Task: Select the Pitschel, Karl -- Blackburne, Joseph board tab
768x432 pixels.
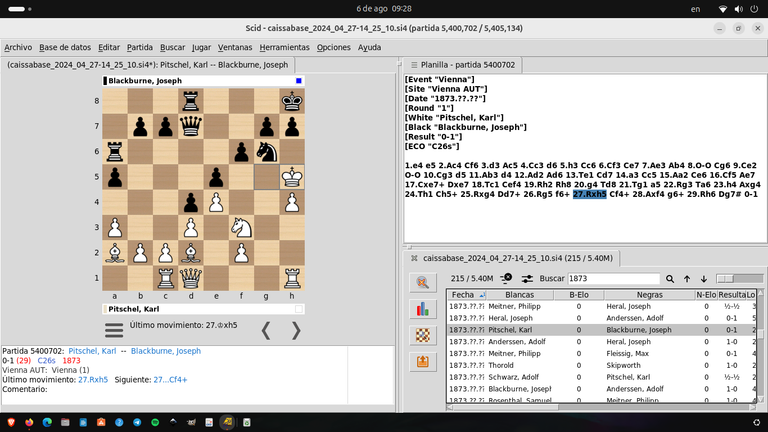Action: (148, 65)
